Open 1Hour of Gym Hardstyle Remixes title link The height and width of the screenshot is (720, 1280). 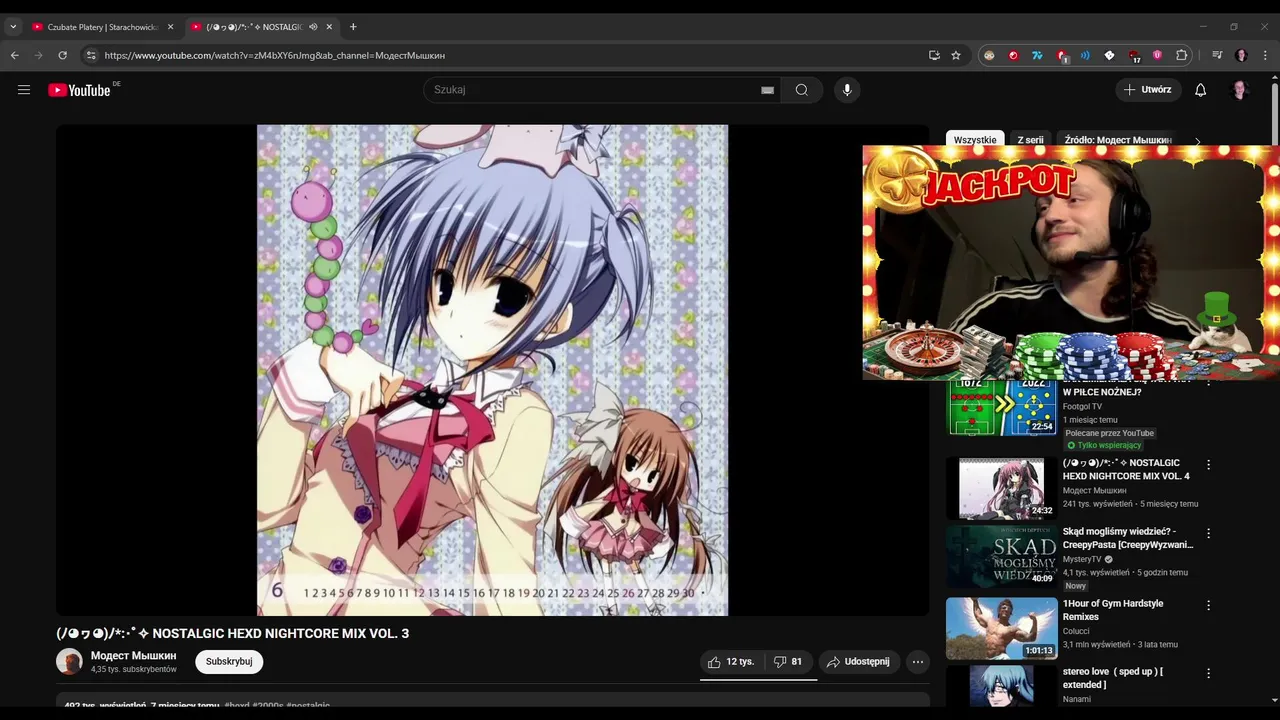click(x=1112, y=610)
